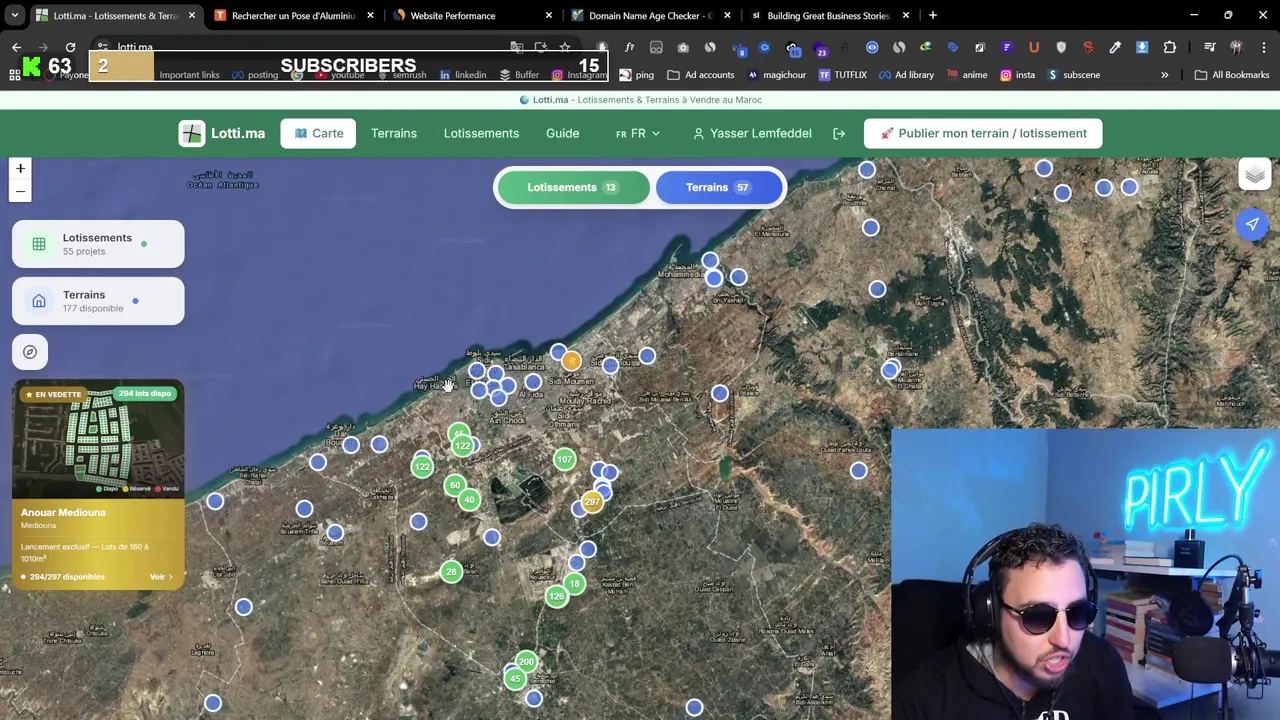The height and width of the screenshot is (720, 1280).
Task: Click the Lotti.ma logo icon
Action: [192, 133]
